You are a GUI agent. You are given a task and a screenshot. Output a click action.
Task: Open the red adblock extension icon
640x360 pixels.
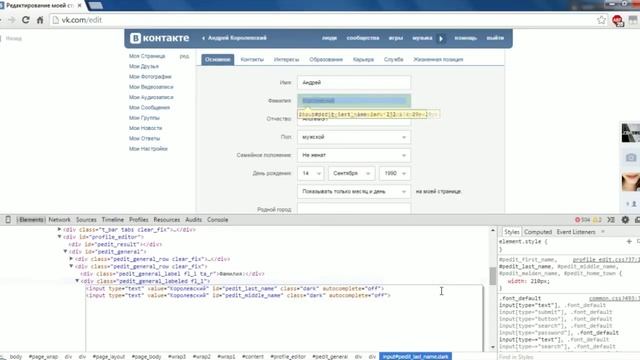[618, 20]
